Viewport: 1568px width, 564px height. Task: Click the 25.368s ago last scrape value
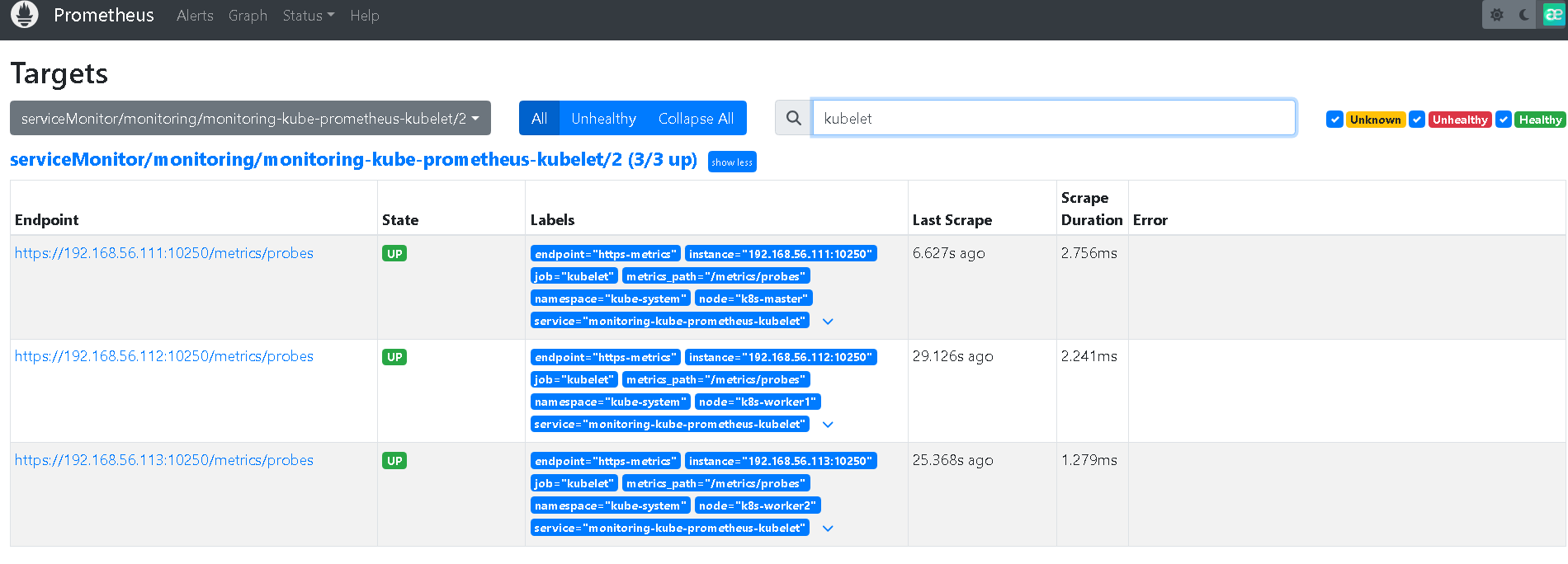pos(952,460)
